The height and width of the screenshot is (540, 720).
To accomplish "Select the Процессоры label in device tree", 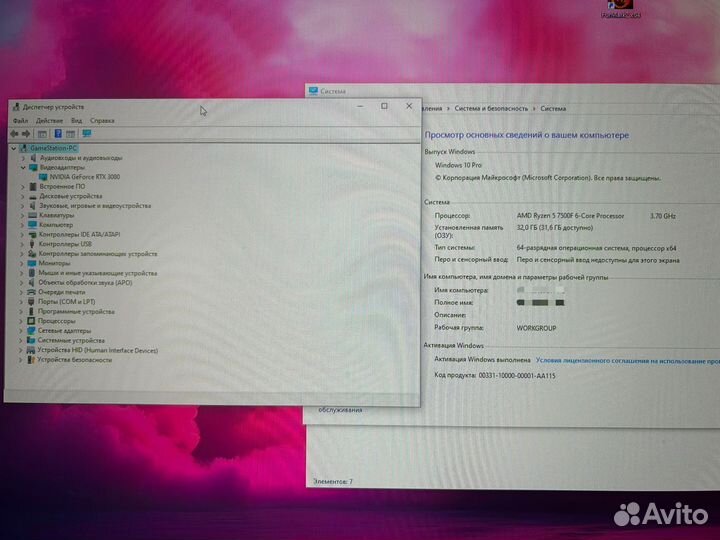I will click(56, 321).
